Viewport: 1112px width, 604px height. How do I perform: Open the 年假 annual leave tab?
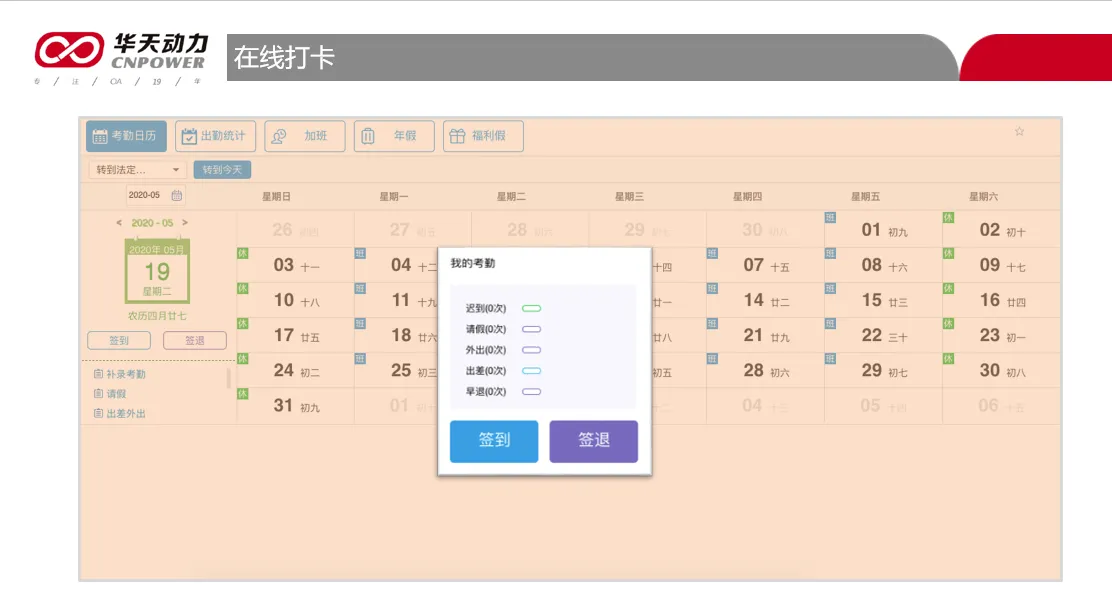click(394, 136)
